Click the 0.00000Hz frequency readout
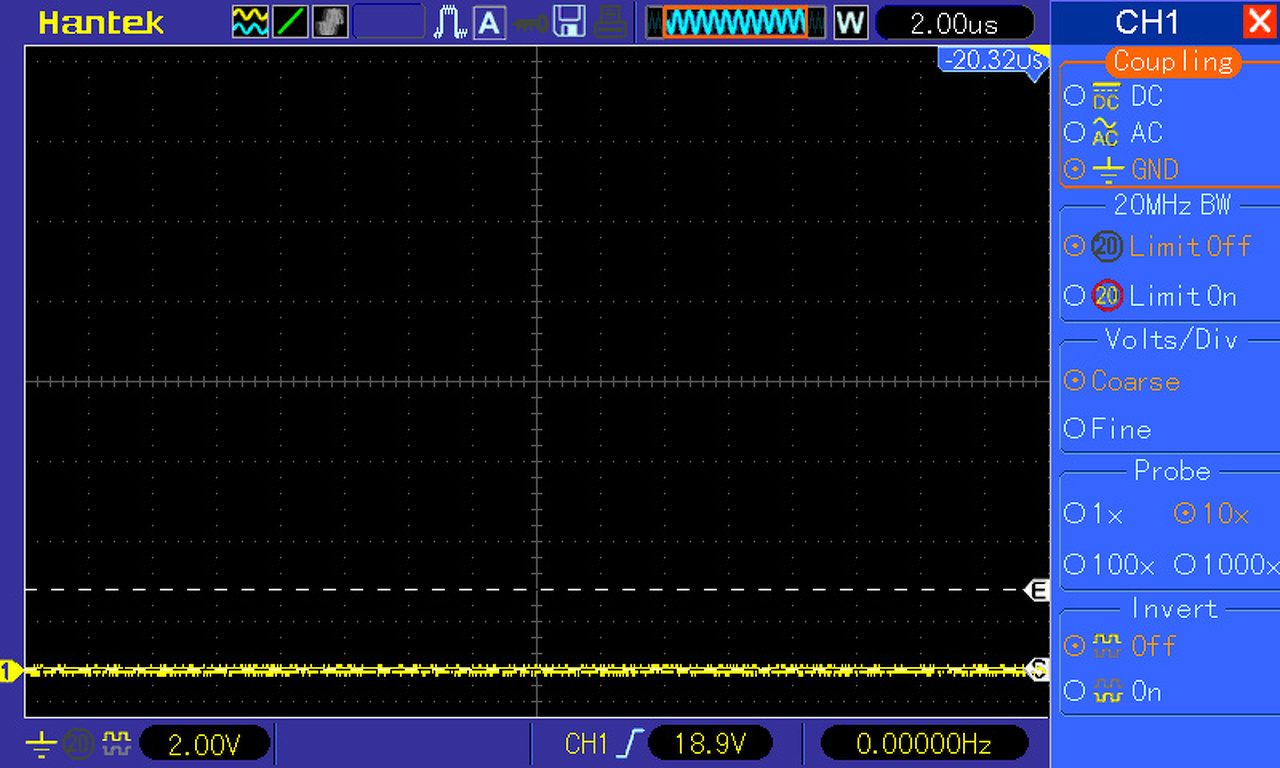 [x=924, y=743]
